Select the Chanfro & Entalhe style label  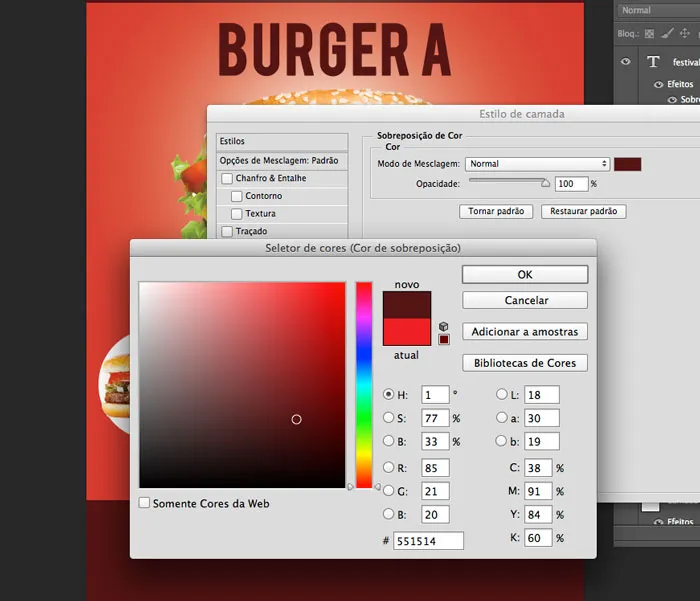[x=271, y=178]
